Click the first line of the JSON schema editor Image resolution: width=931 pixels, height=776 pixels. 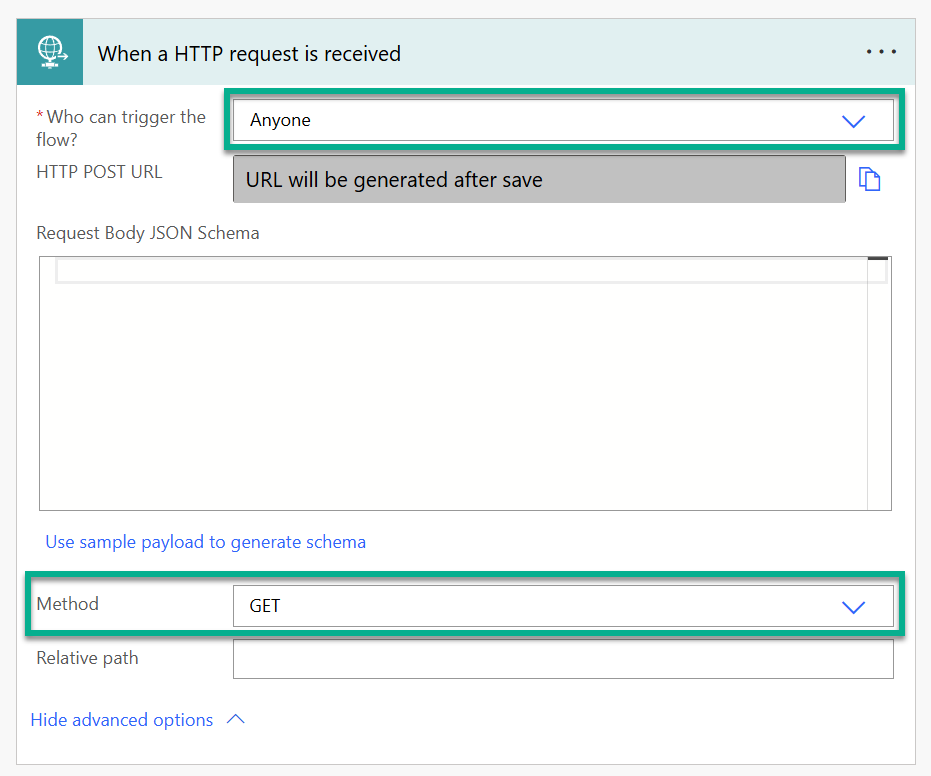coord(462,271)
